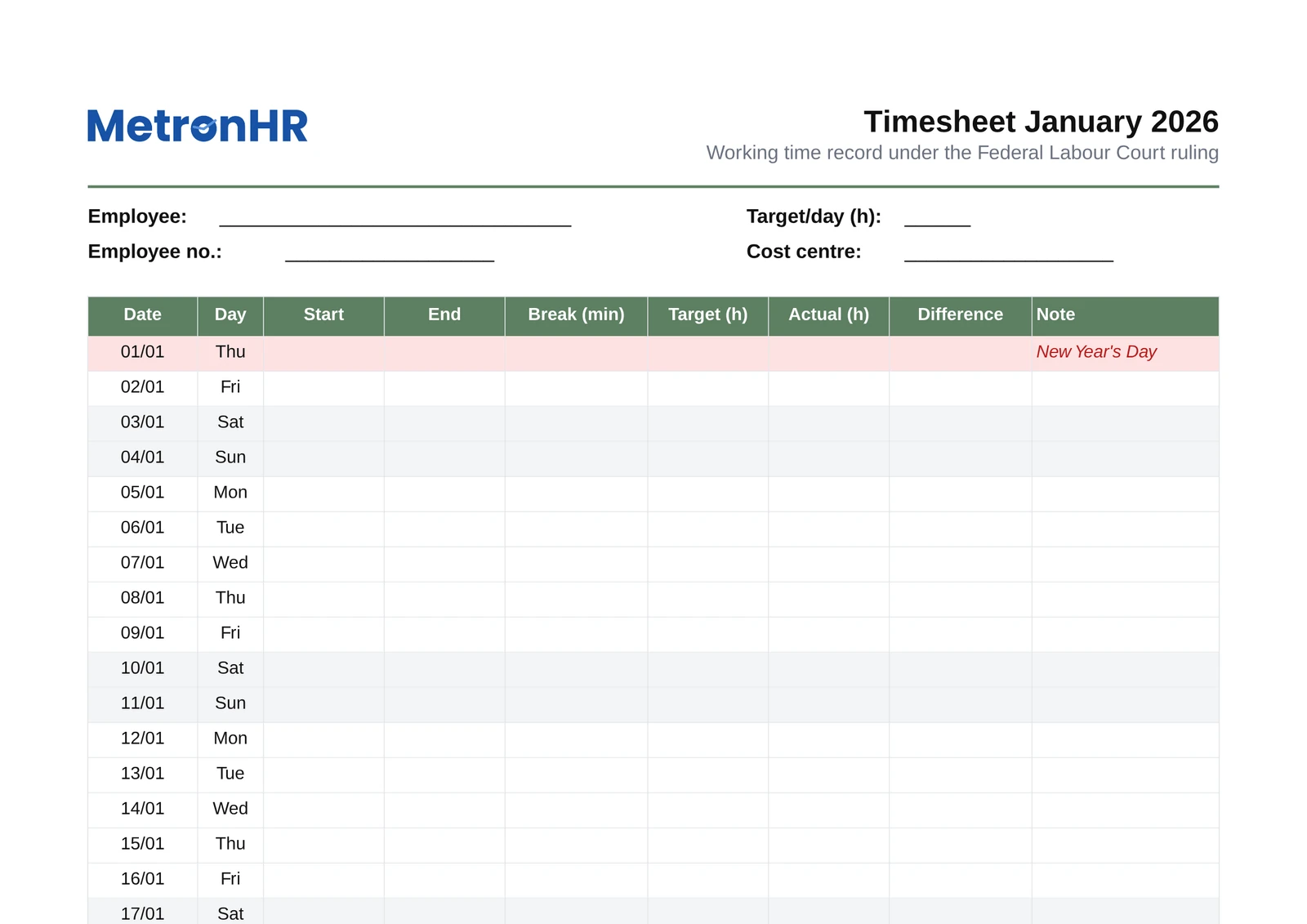This screenshot has height=924, width=1307.
Task: Click the New Year's Day note
Action: point(1096,352)
